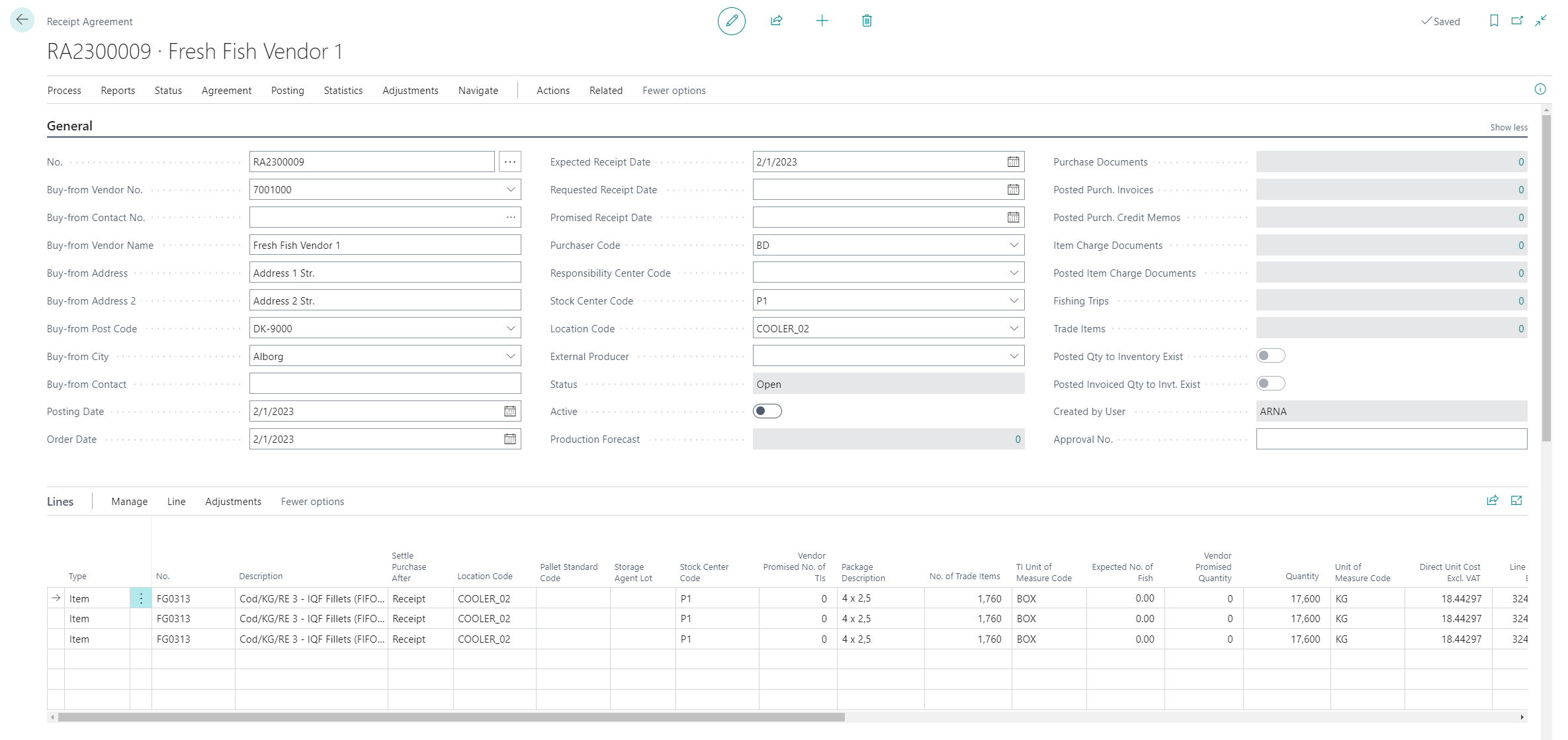This screenshot has width=1568, height=740.
Task: Click the share icon in header
Action: (777, 21)
